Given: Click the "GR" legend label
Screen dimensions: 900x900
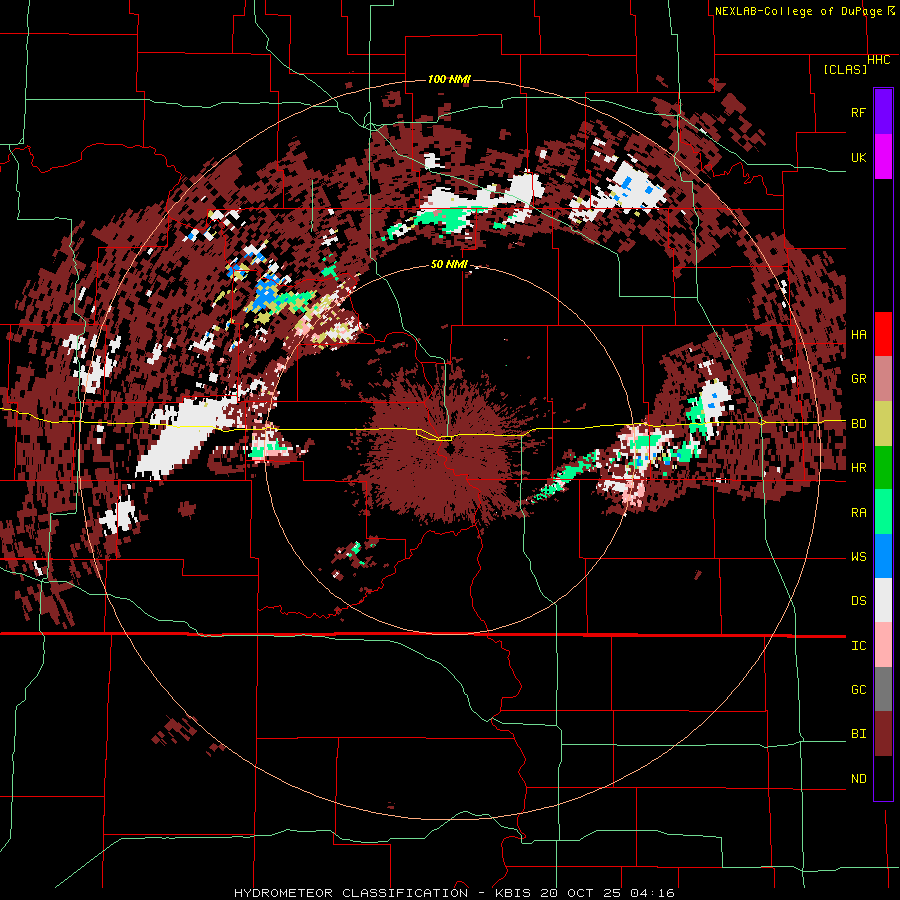Looking at the screenshot, I should click(859, 379).
